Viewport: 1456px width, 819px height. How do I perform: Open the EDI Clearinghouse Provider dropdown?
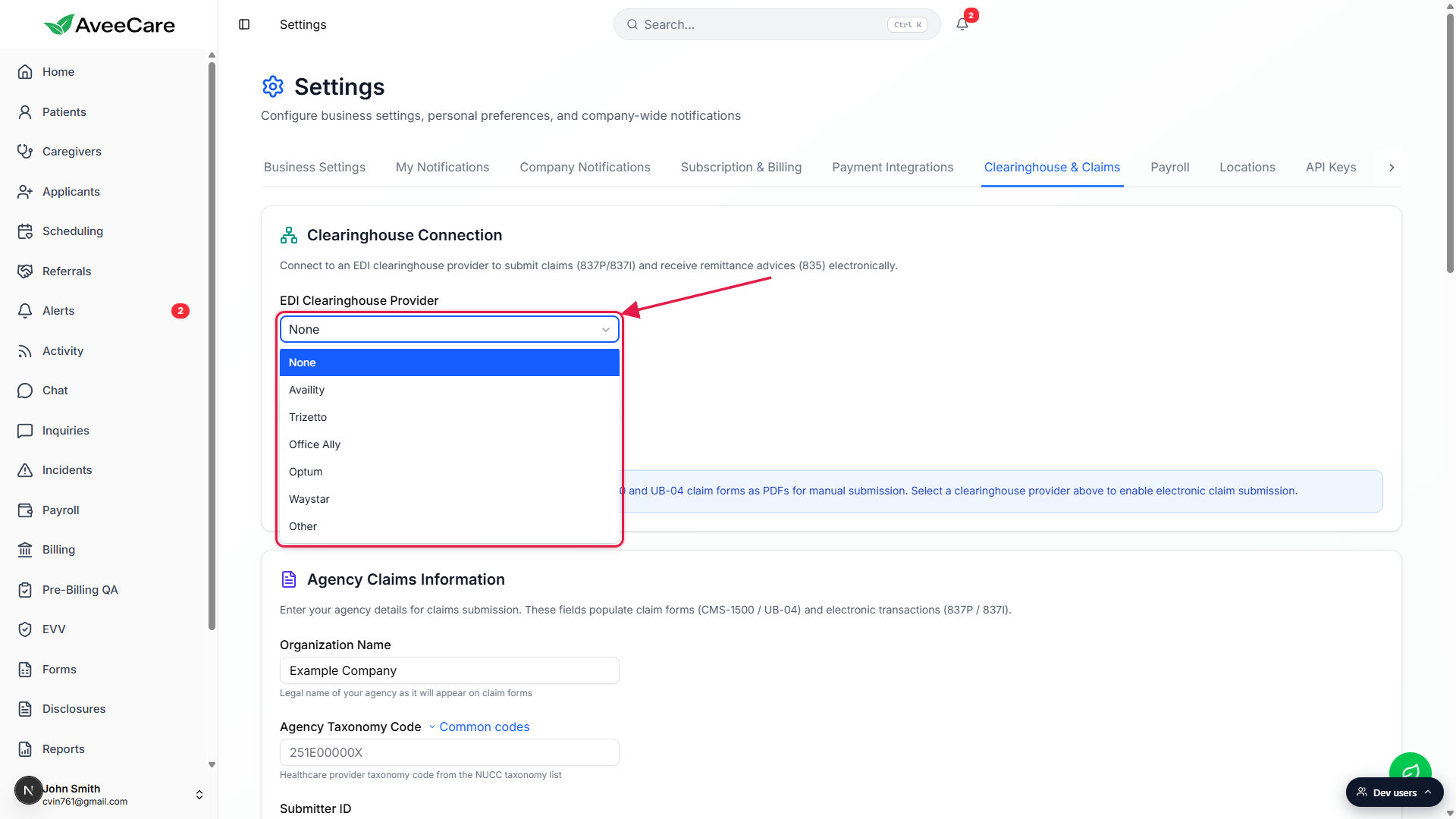pos(450,329)
